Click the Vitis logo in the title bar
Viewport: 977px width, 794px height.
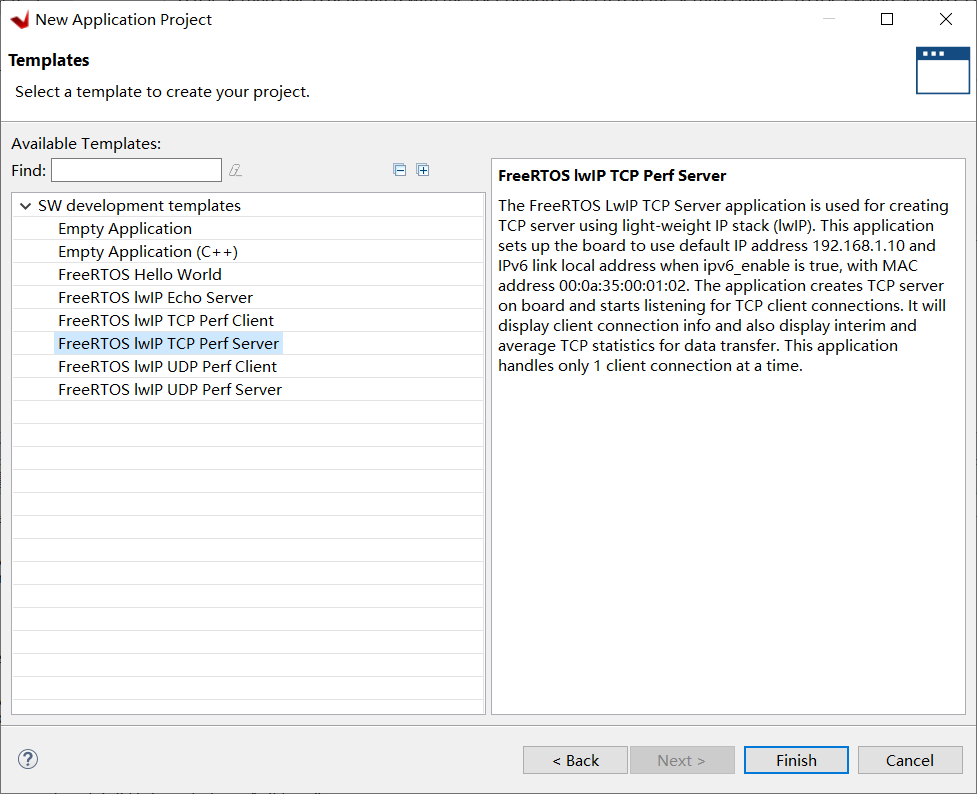click(x=20, y=20)
